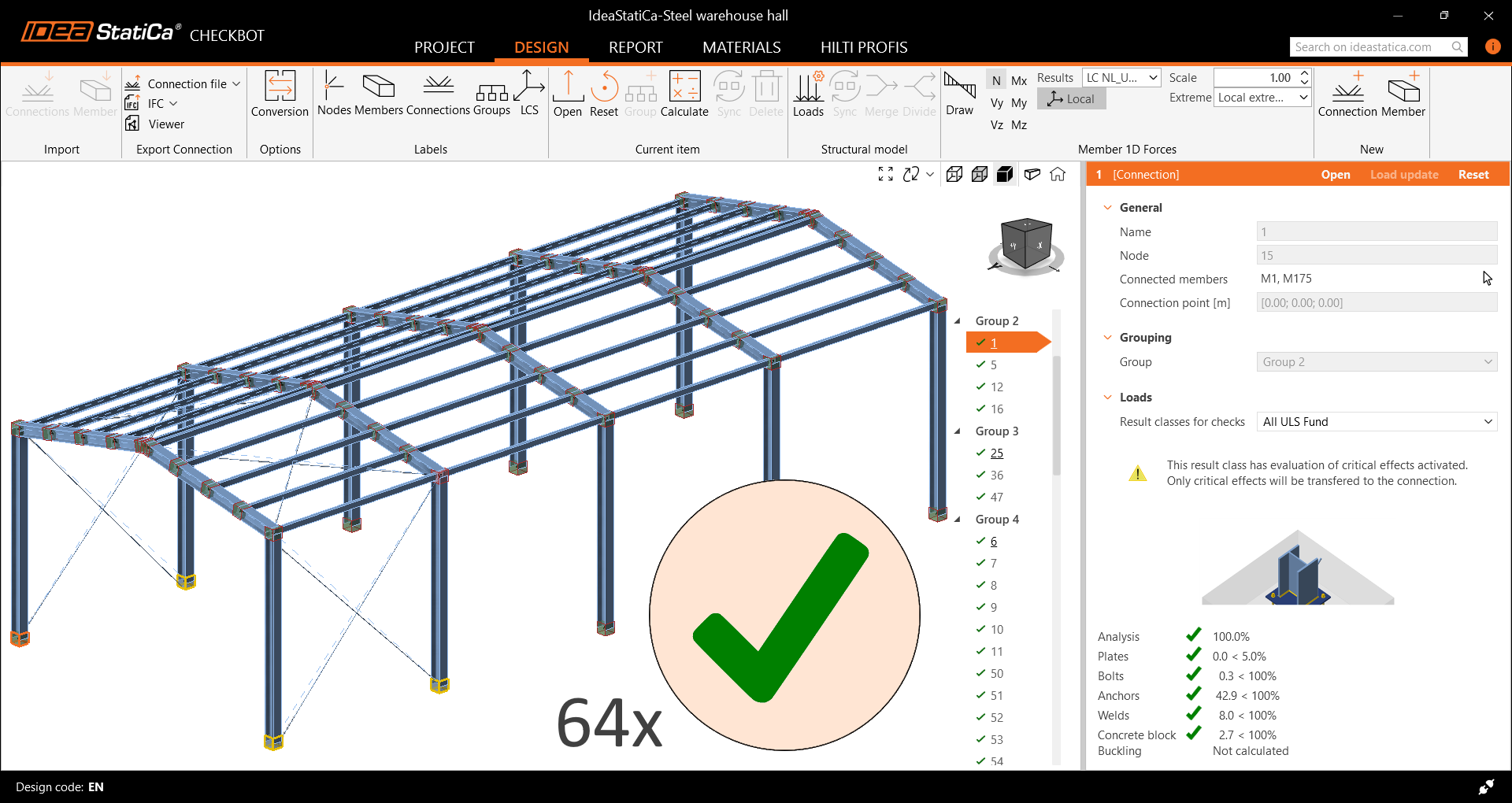
Task: Toggle the Mz moment display
Action: coord(1019,124)
